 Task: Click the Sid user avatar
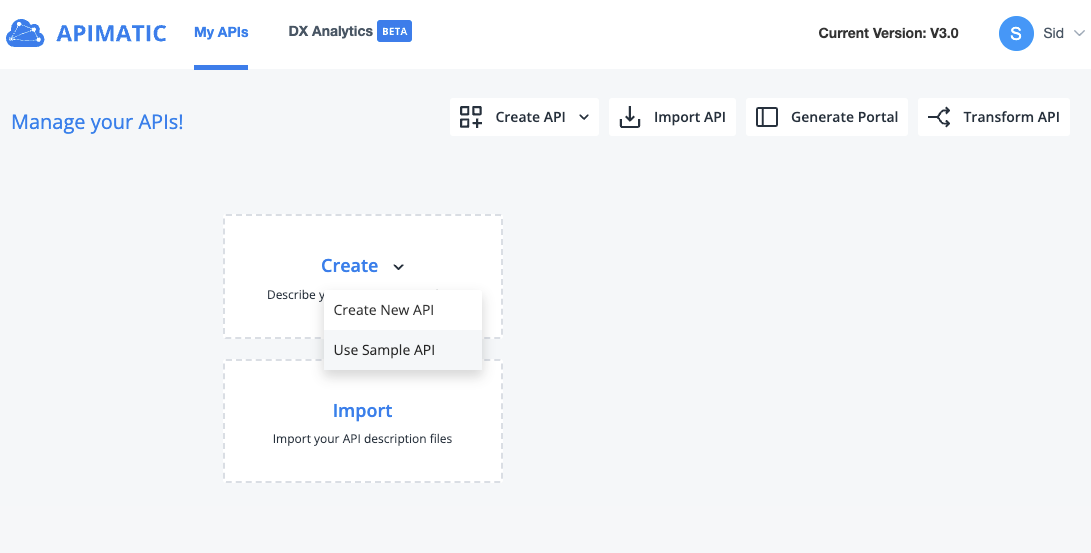(1016, 33)
